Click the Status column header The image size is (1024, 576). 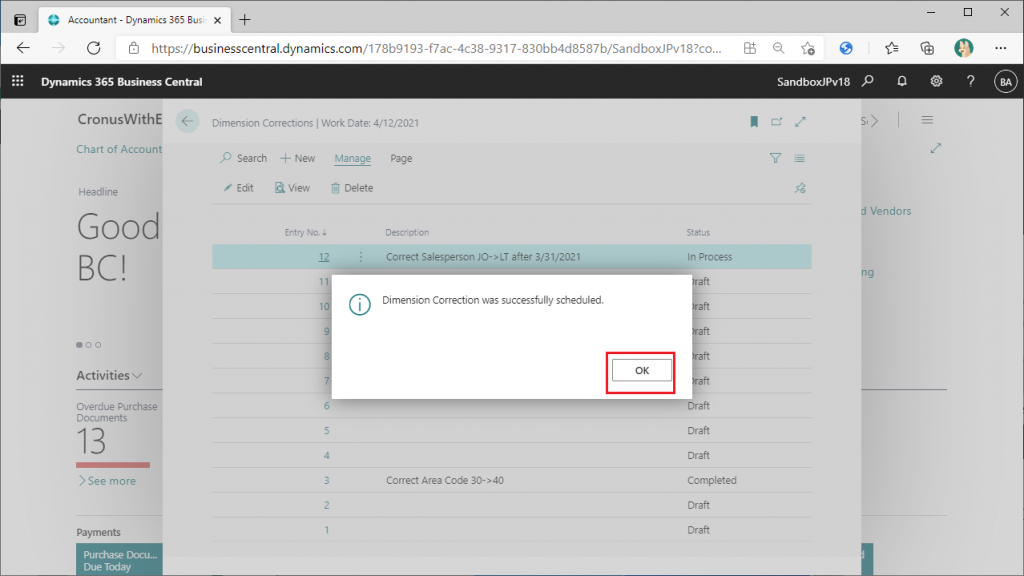[x=698, y=232]
